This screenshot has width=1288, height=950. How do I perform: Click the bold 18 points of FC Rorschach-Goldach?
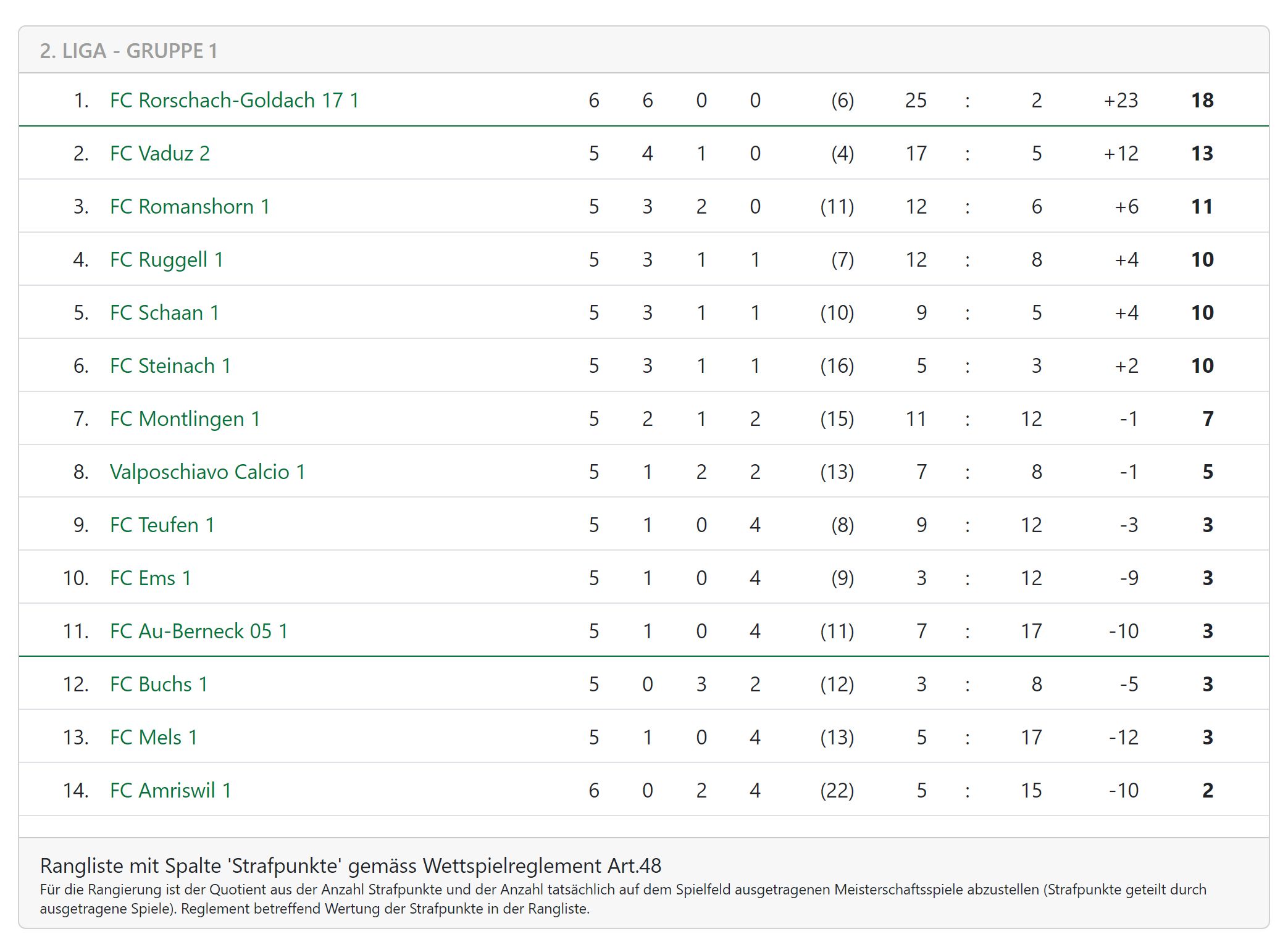[1202, 100]
